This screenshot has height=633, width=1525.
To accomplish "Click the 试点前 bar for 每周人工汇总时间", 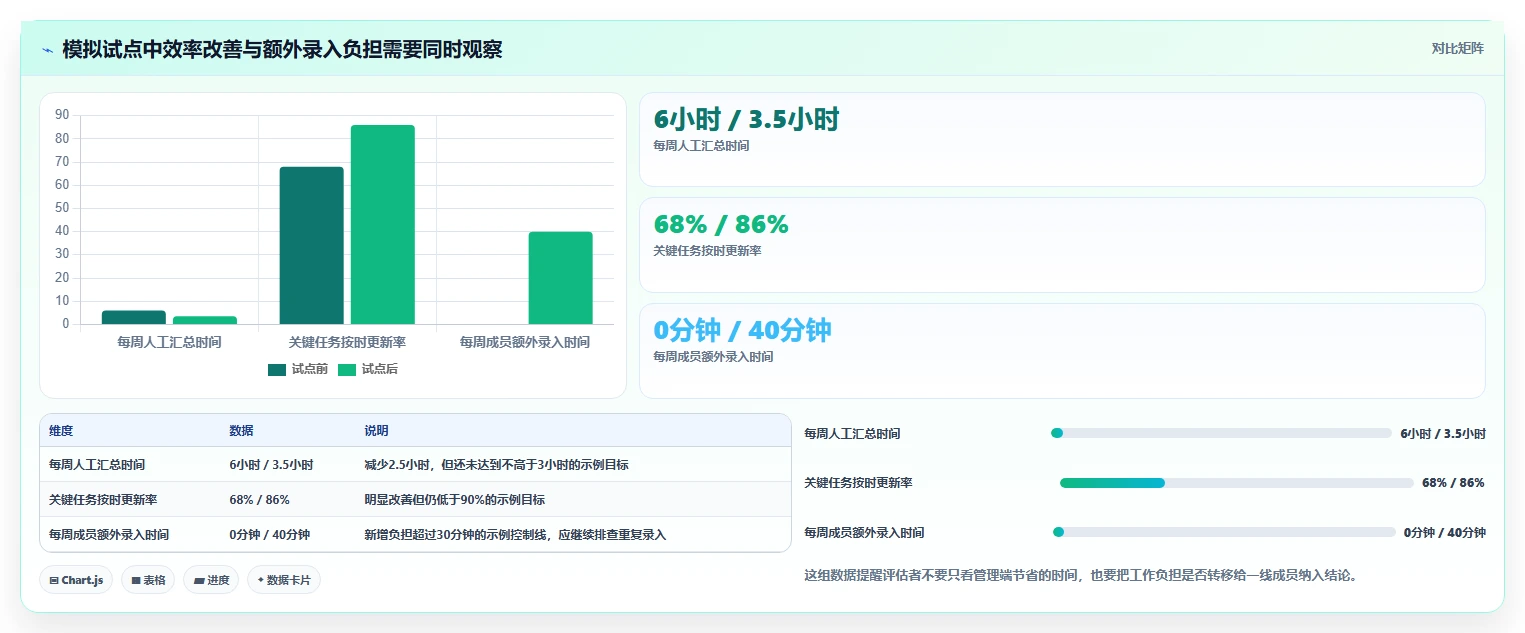I will (x=134, y=317).
